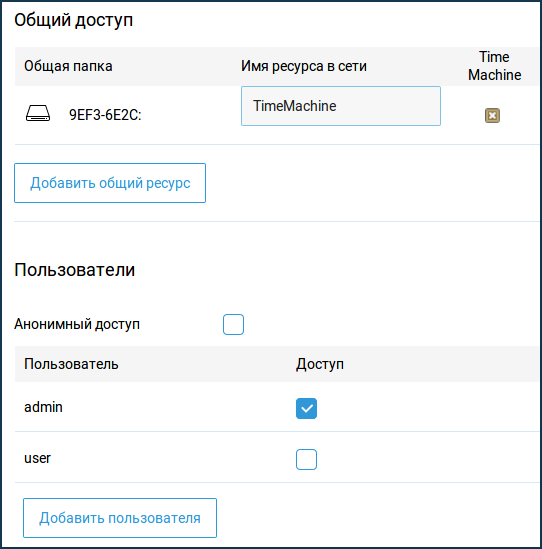Click the Доступ column header
The height and width of the screenshot is (549, 542).
coord(320,364)
